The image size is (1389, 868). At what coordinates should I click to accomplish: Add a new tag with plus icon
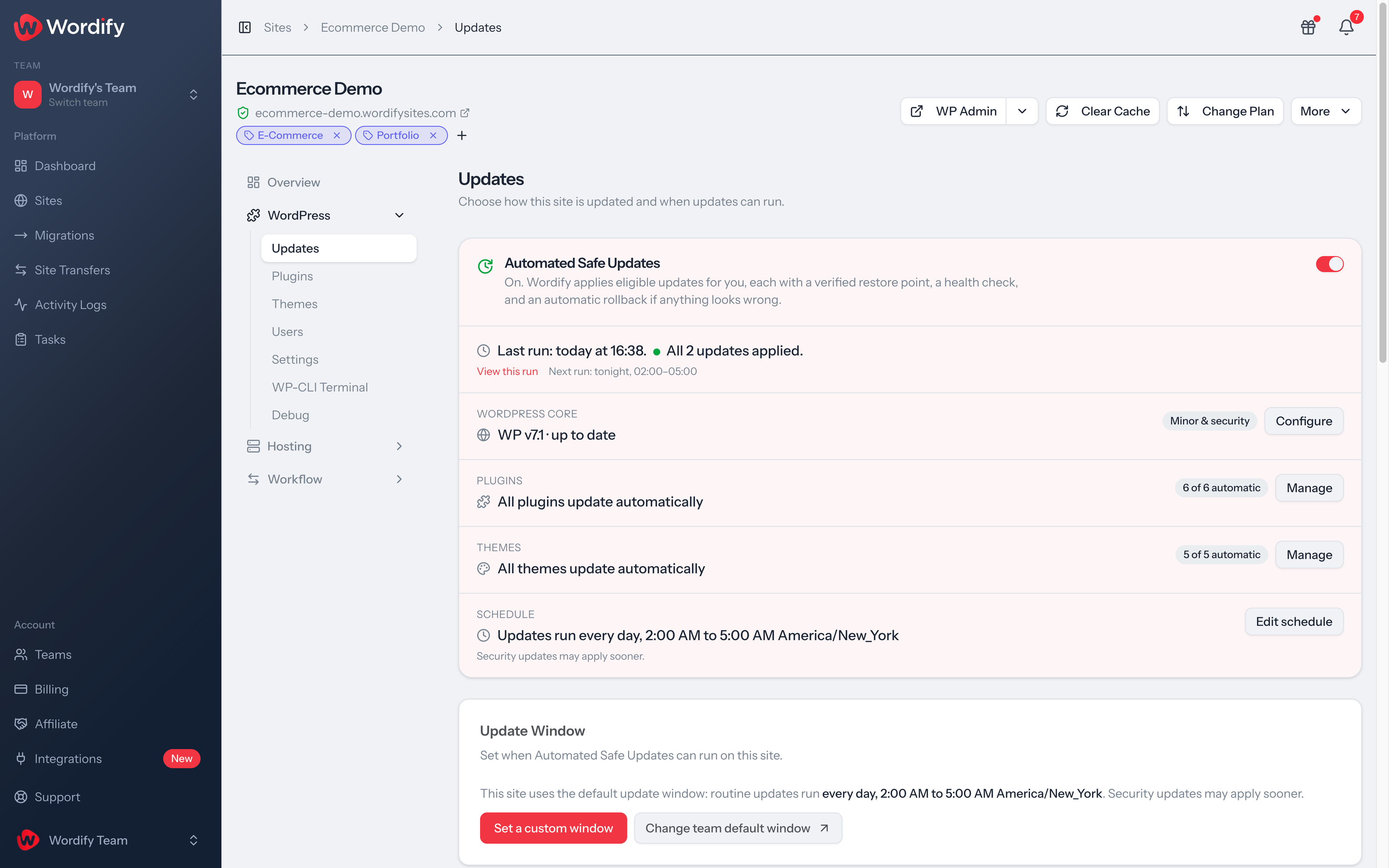click(461, 135)
